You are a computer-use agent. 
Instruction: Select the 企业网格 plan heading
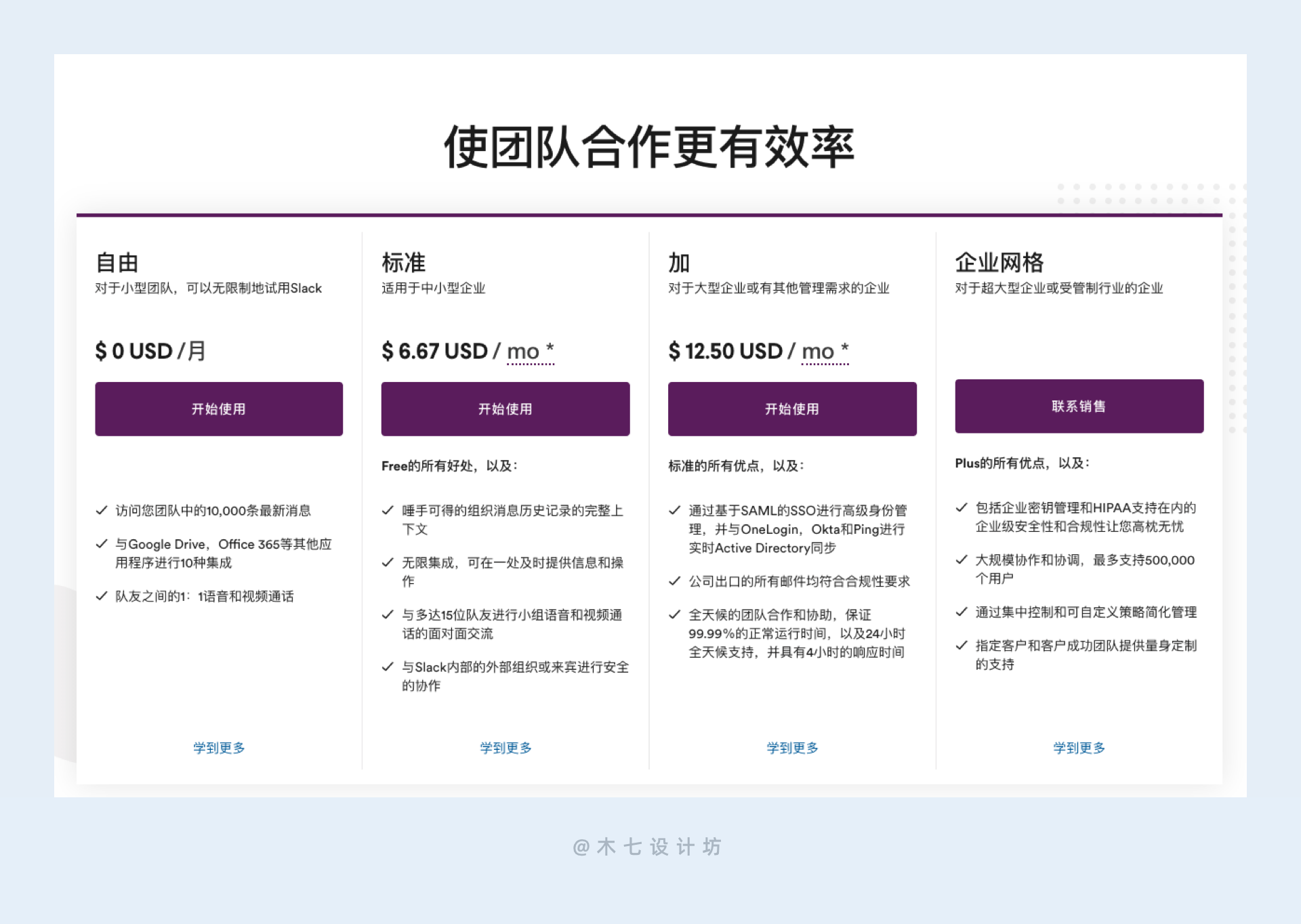coord(999,262)
